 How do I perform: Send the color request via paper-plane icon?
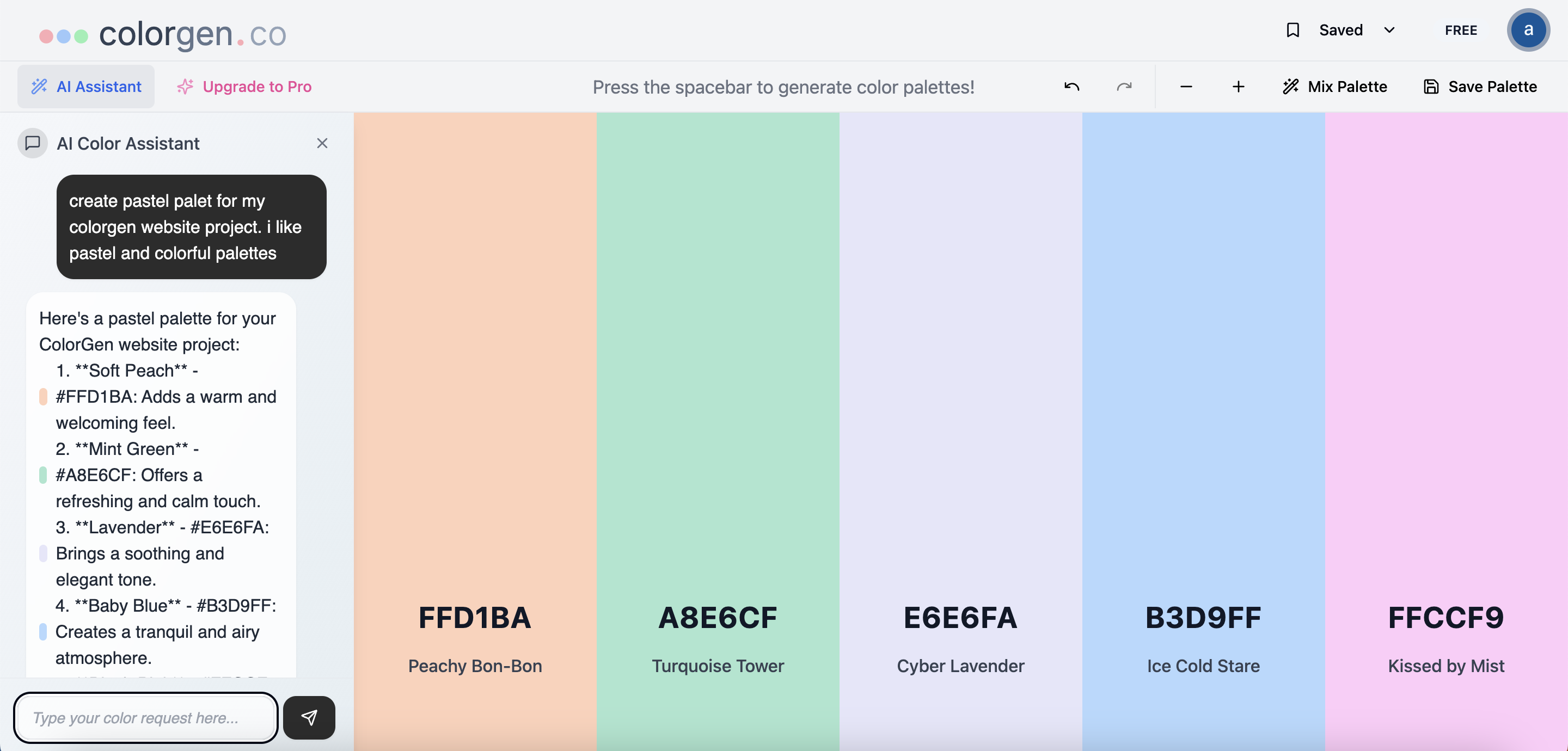click(x=309, y=717)
